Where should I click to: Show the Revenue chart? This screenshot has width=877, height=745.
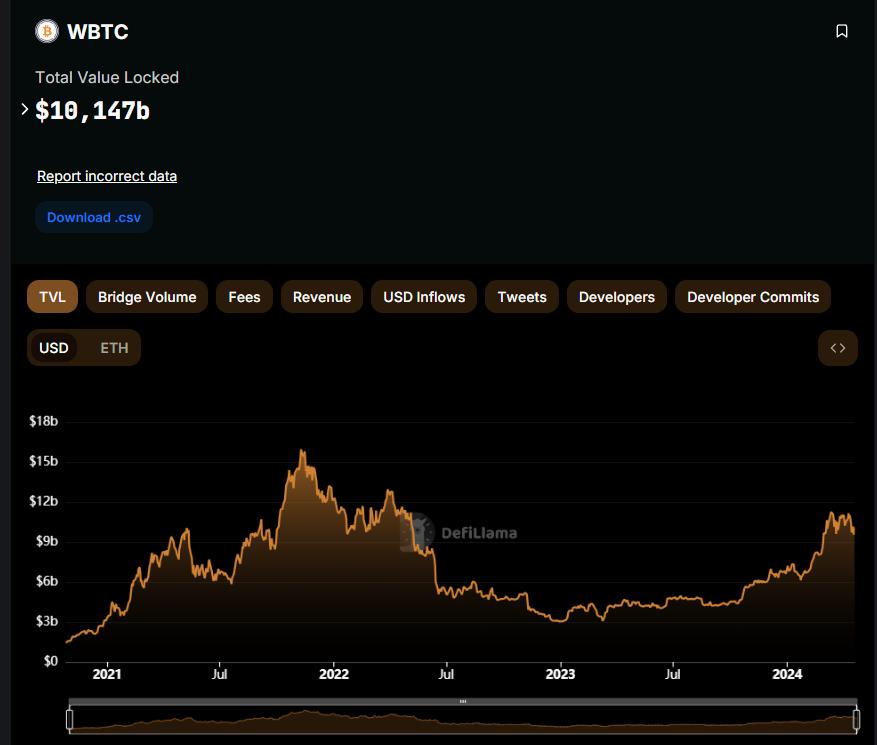(x=322, y=296)
